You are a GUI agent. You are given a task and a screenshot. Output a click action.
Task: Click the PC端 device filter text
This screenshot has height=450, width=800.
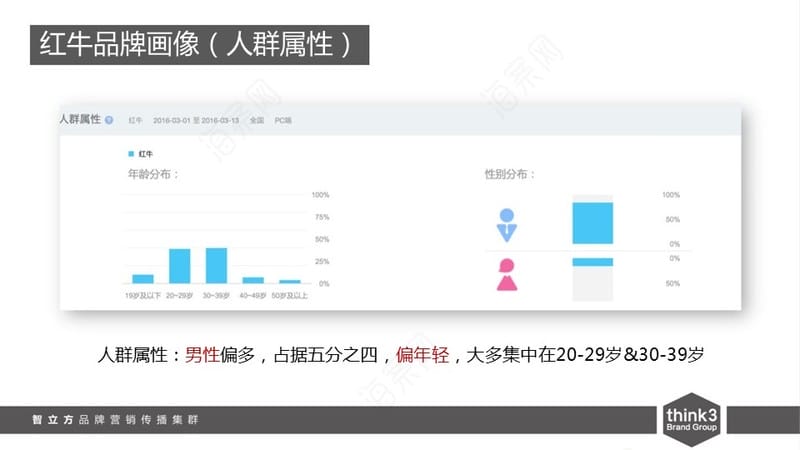point(283,120)
